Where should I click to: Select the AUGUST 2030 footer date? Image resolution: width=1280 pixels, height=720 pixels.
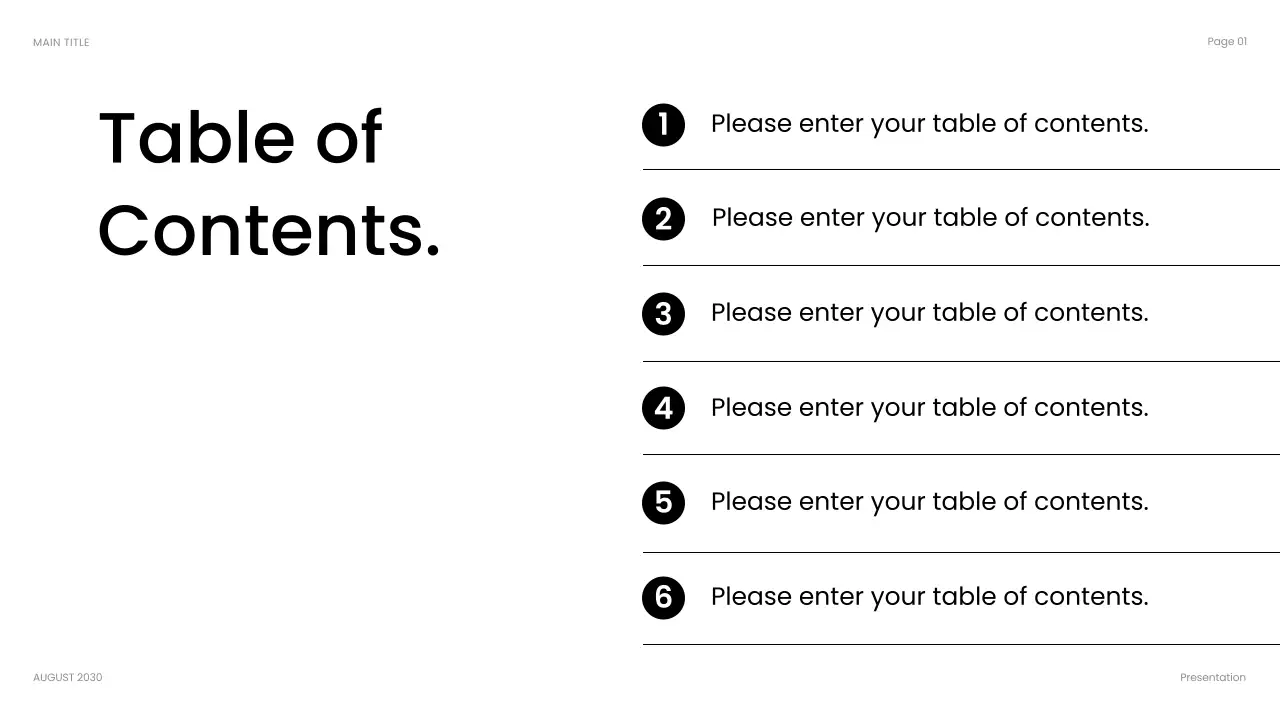[x=67, y=678]
